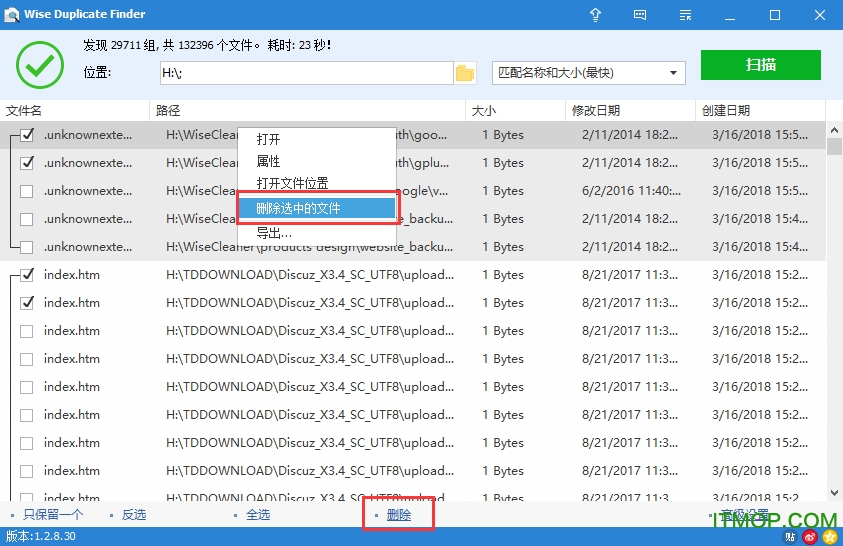Uncheck the first index.htm checkbox
Viewport: 843px width, 546px height.
[27, 275]
